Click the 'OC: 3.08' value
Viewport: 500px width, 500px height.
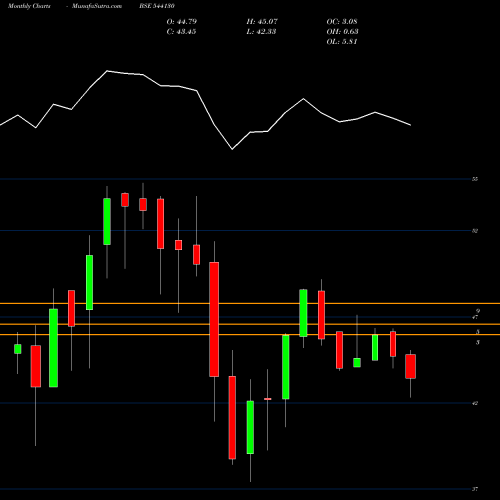click(342, 22)
